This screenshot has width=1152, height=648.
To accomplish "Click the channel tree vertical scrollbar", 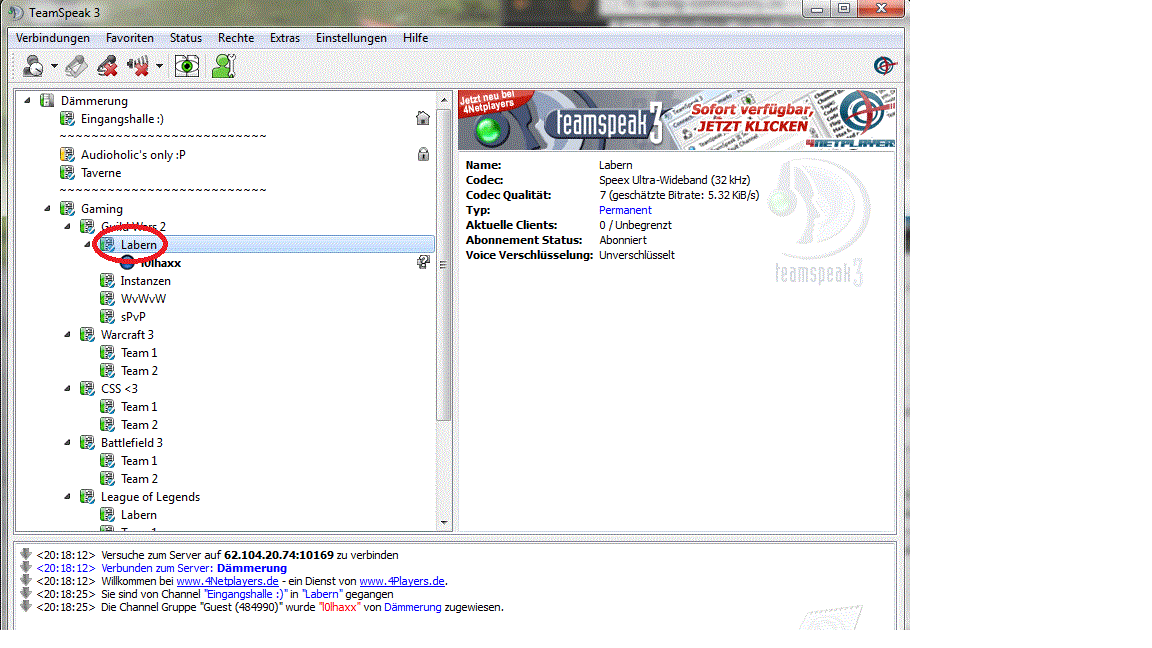I will (444, 300).
